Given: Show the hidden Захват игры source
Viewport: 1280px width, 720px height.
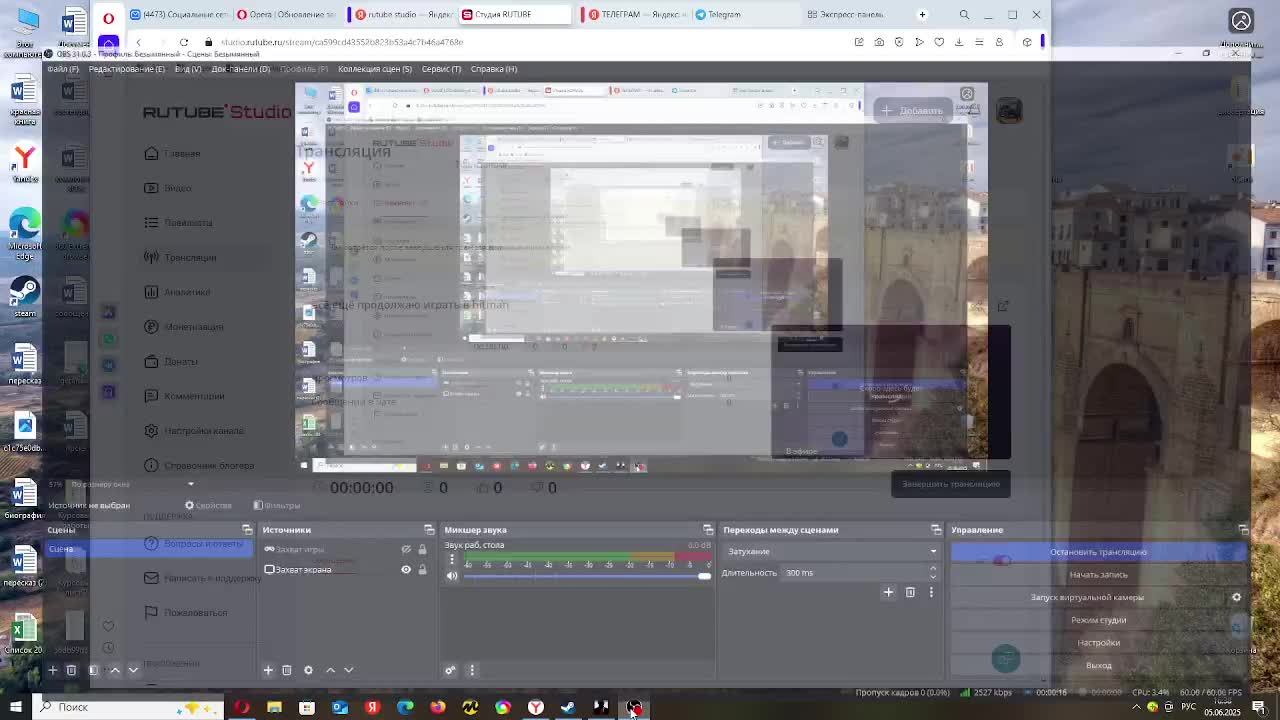Looking at the screenshot, I should [x=406, y=549].
